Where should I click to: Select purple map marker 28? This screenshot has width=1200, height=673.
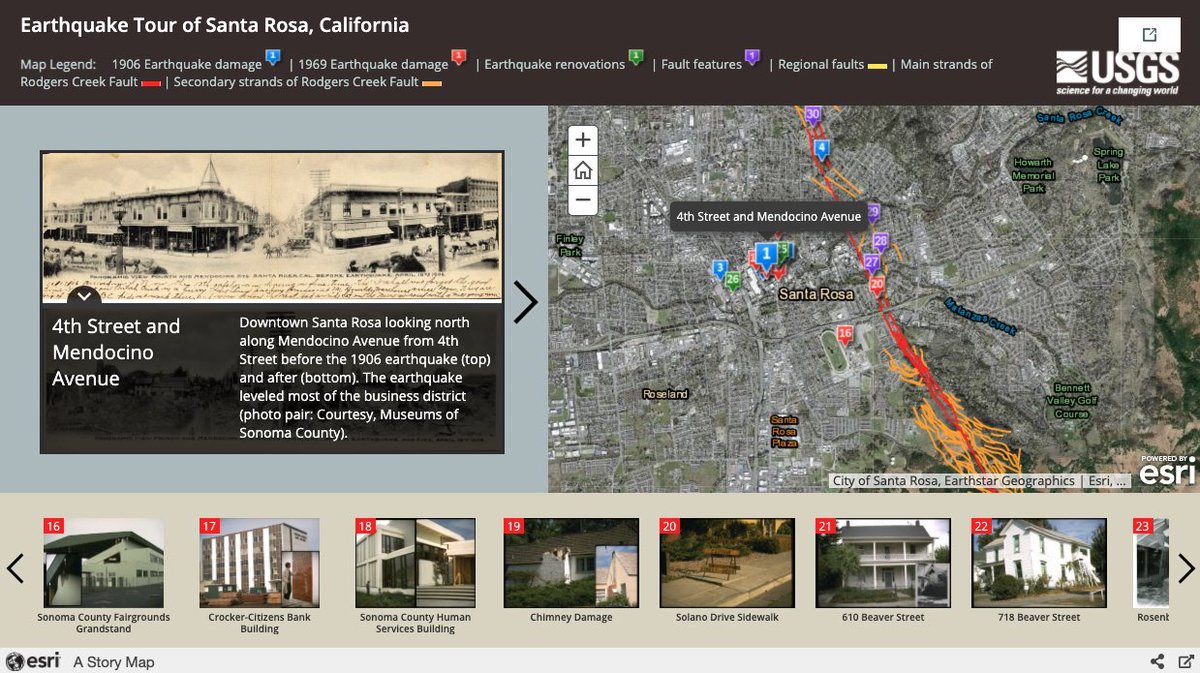pyautogui.click(x=880, y=242)
